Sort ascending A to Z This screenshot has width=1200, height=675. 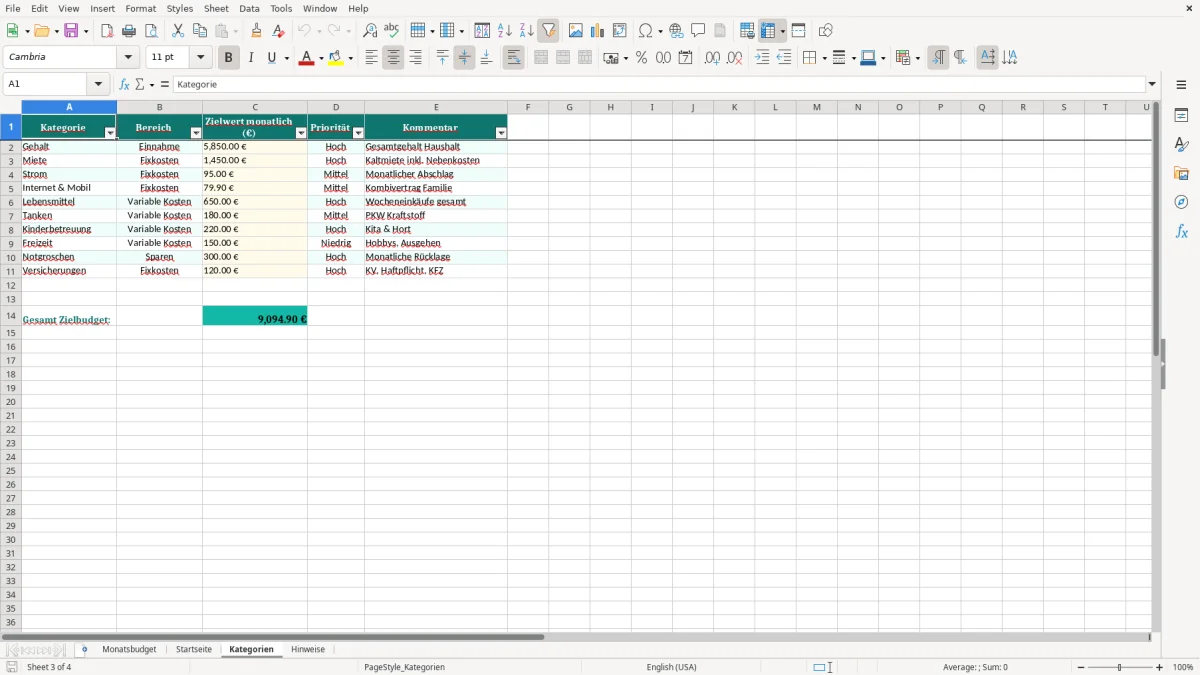(505, 31)
